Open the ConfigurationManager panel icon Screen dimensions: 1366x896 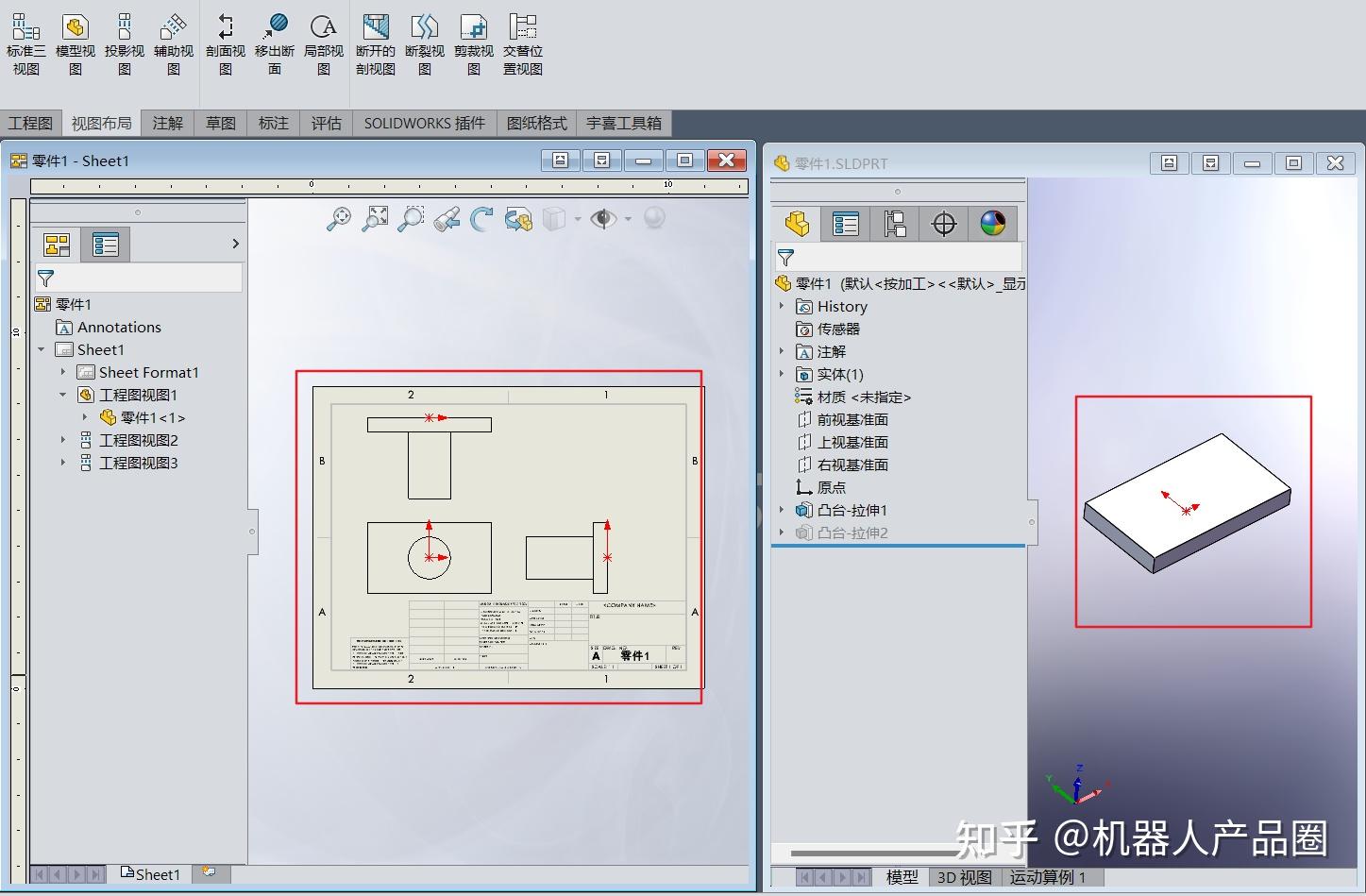pos(893,223)
